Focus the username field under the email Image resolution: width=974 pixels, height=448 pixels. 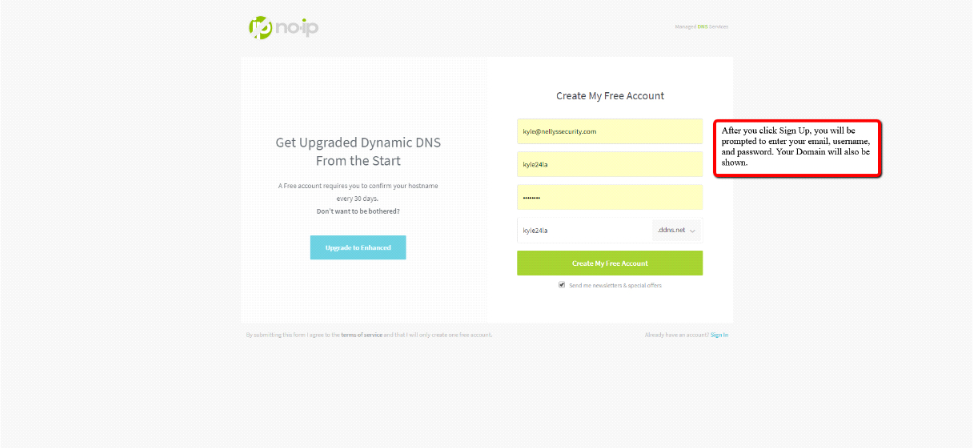pos(609,164)
